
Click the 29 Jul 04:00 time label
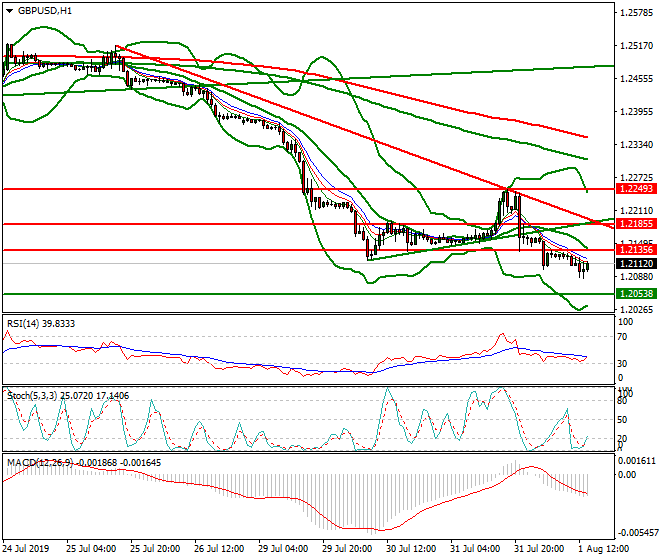click(283, 549)
